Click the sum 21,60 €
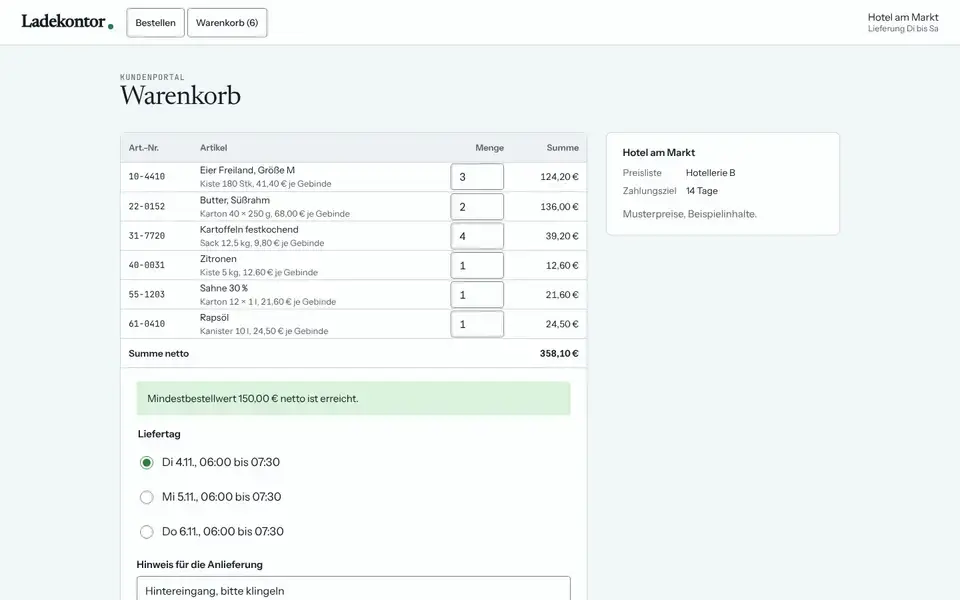960x600 pixels. pyautogui.click(x=562, y=295)
